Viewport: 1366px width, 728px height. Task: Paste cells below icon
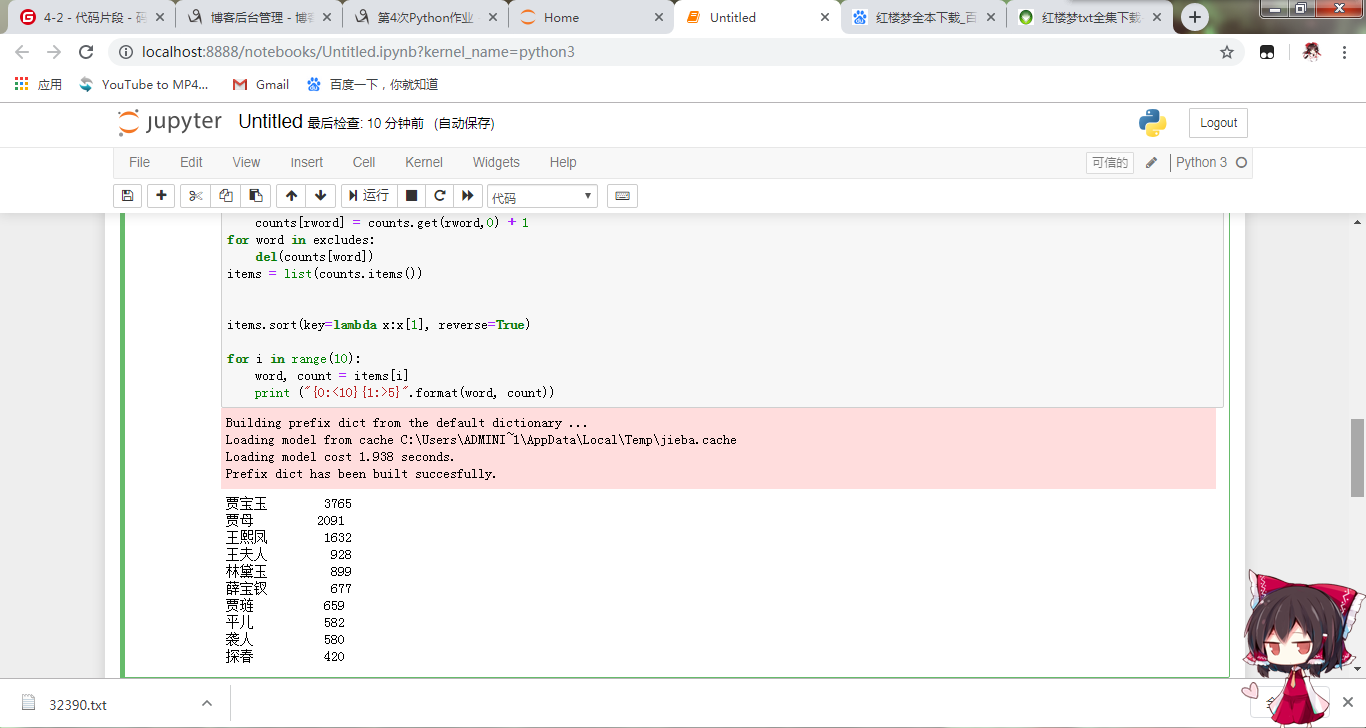(256, 196)
